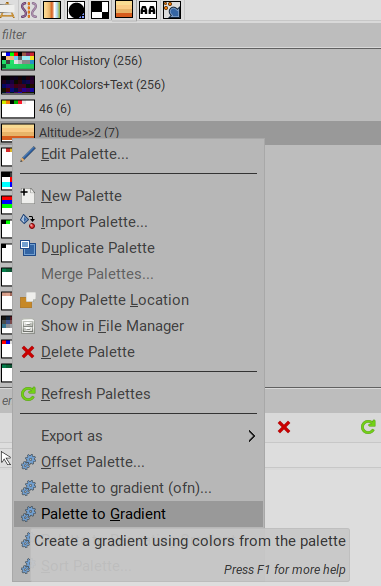Open the Fonts AA tab icon
381x586 pixels.
[x=148, y=9]
